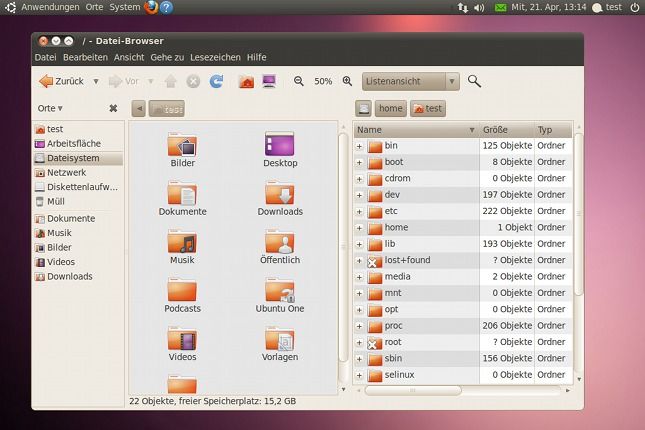Open the Firefox launcher in top panel
This screenshot has height=430, width=645.
click(x=151, y=7)
